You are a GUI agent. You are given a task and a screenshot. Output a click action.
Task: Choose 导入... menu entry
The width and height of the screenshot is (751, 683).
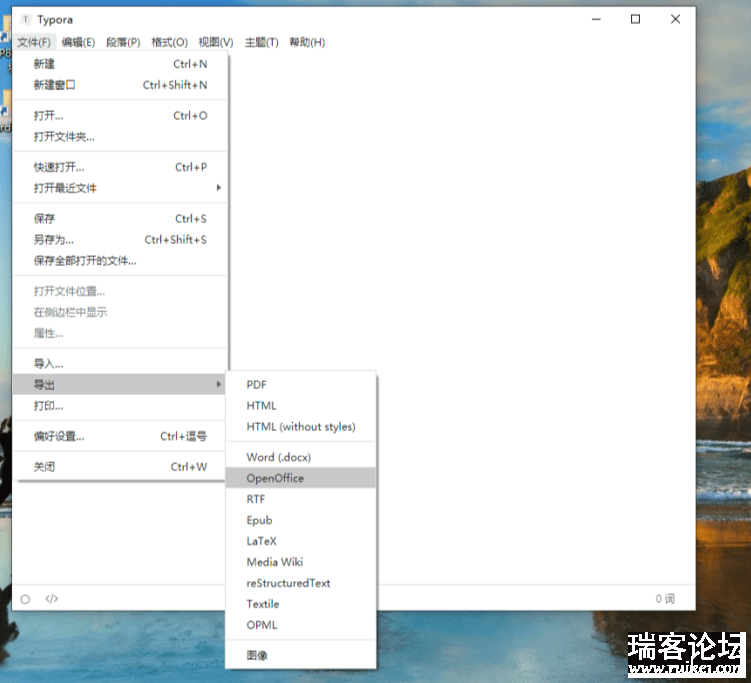[120, 364]
